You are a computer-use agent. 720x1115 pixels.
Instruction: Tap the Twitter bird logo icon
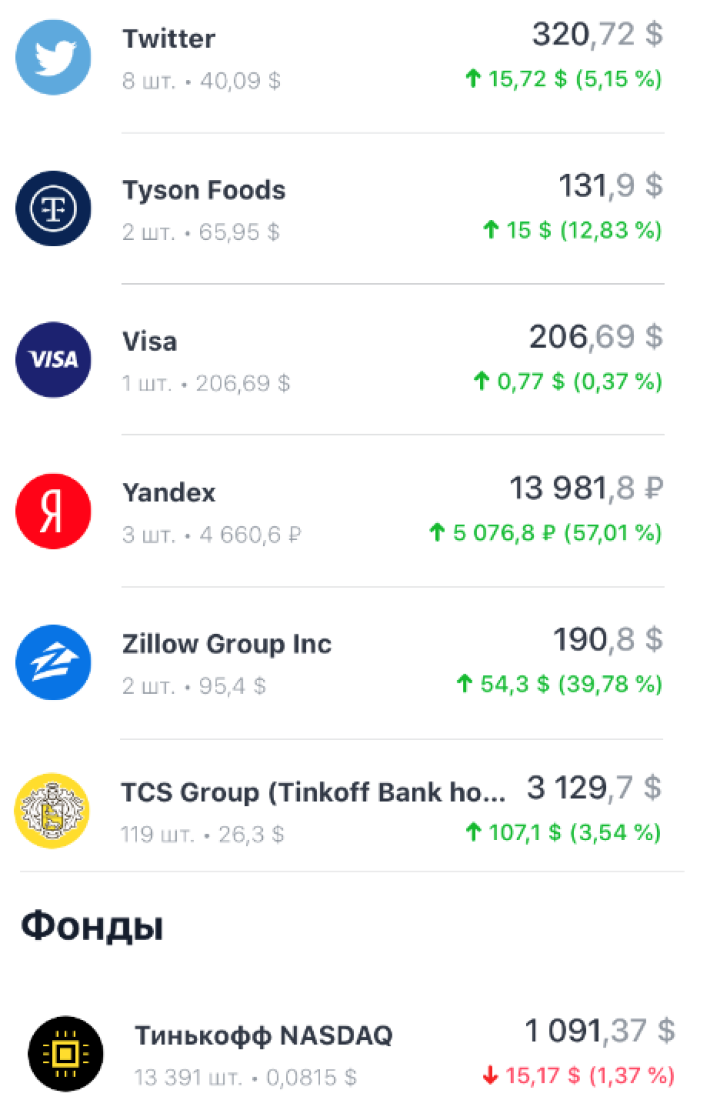click(x=53, y=57)
